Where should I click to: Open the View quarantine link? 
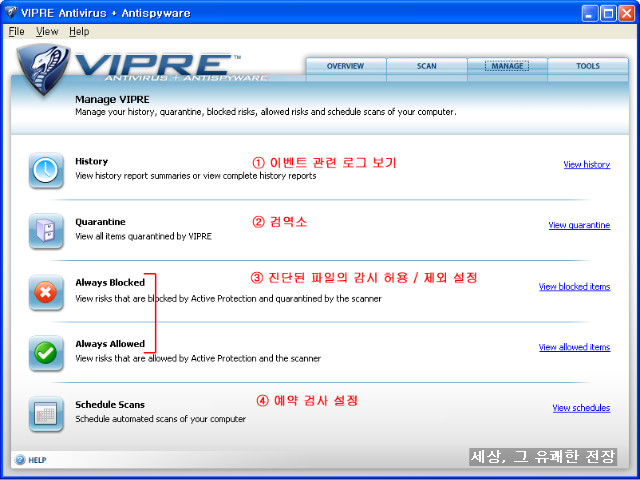tap(579, 225)
